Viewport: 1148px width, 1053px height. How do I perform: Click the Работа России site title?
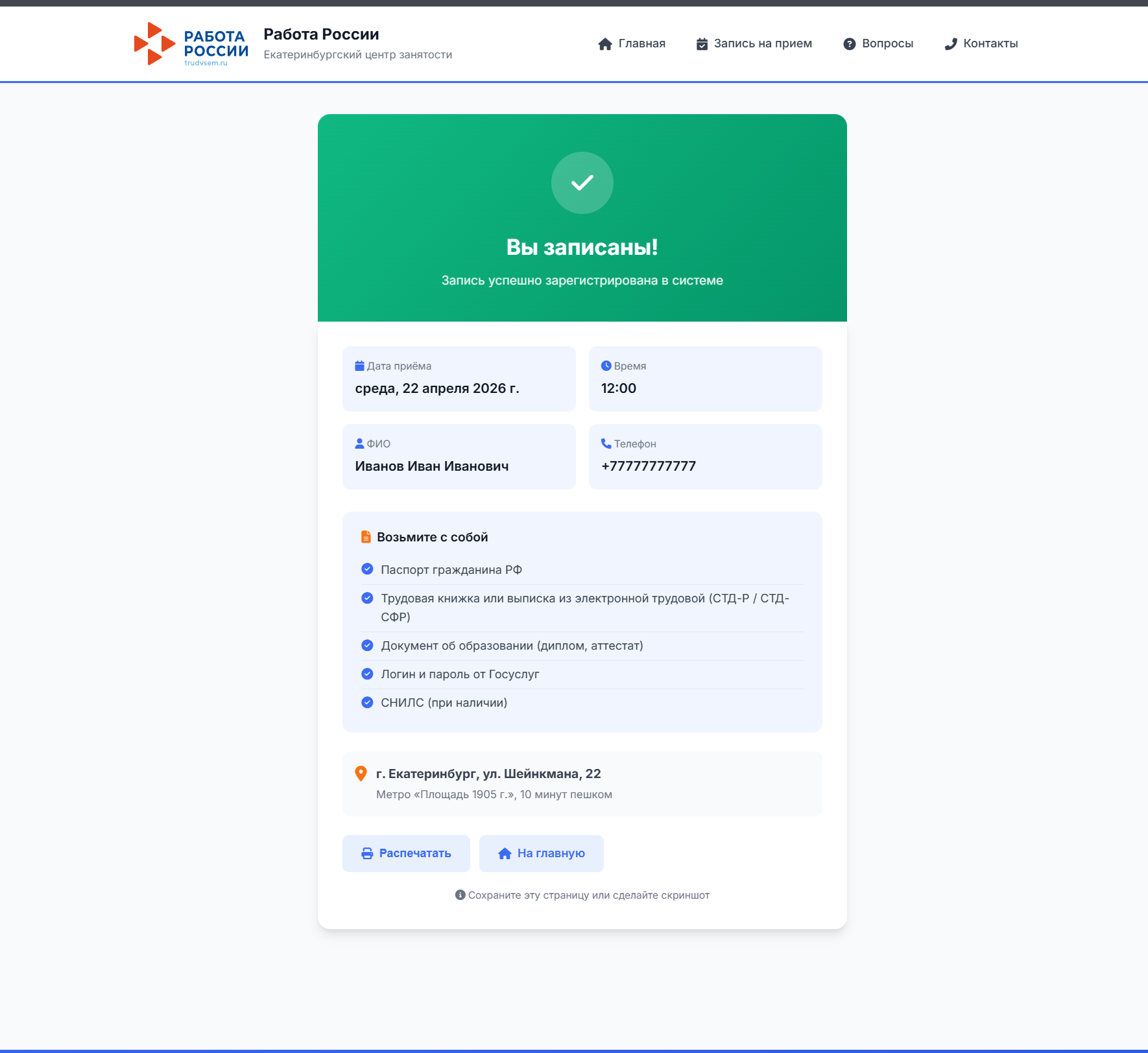[x=321, y=34]
